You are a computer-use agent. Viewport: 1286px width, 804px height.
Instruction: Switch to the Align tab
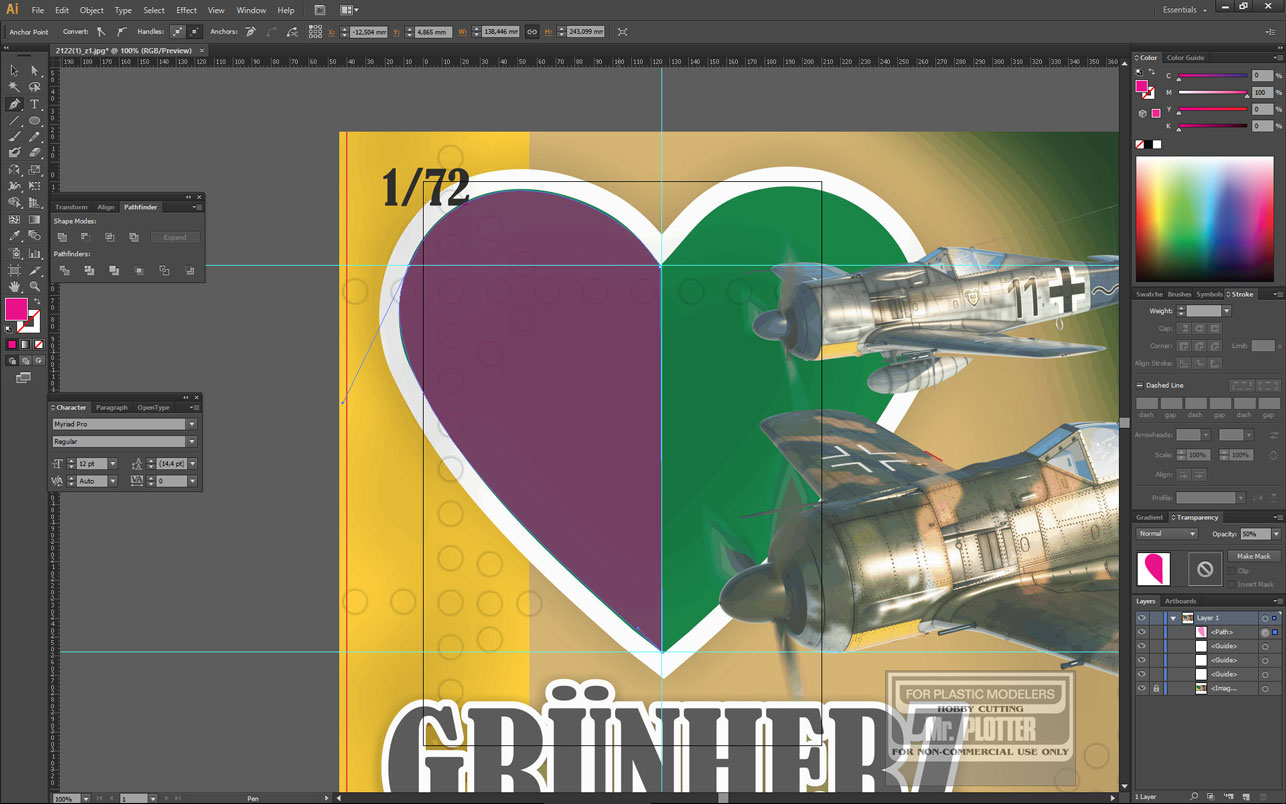(106, 207)
